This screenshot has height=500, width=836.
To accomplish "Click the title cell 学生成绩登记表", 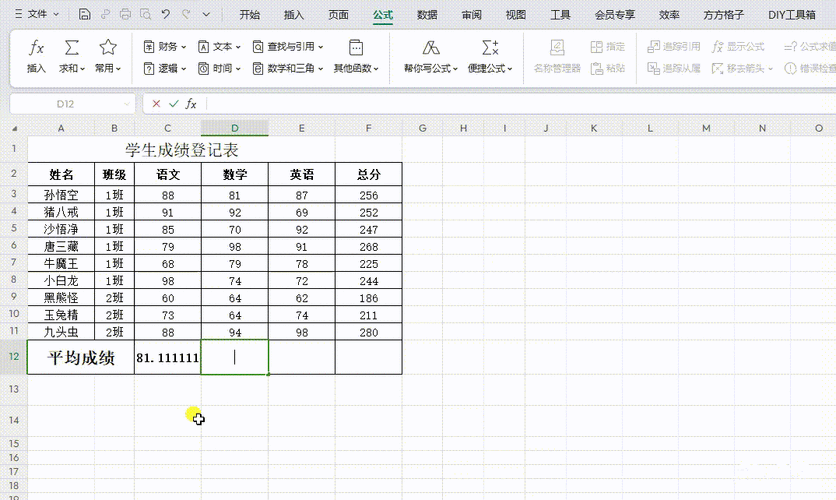I will [x=181, y=150].
